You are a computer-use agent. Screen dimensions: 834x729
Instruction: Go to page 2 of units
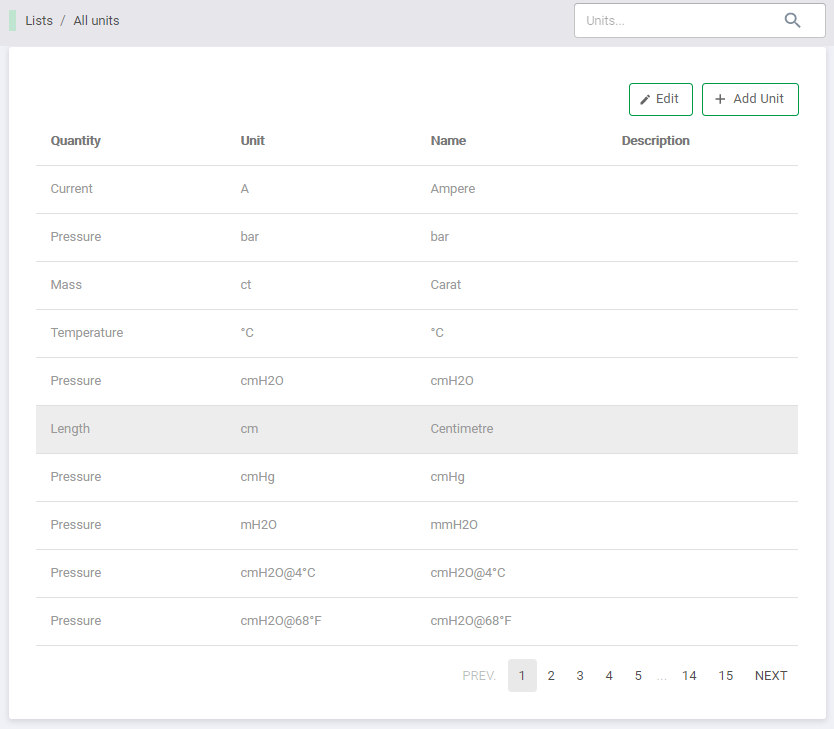pos(551,676)
